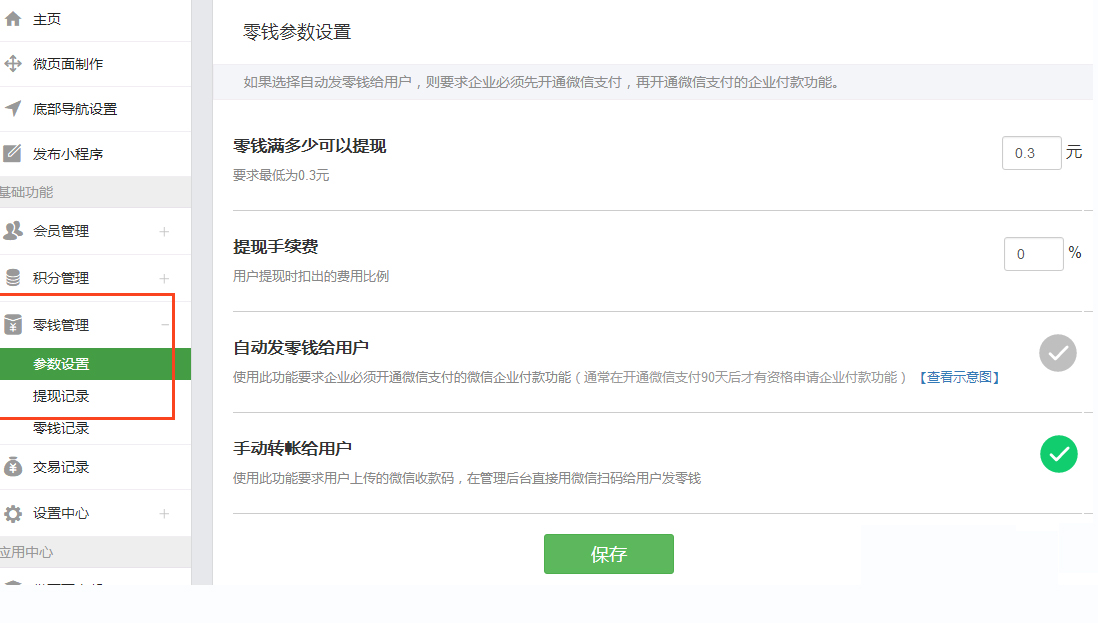Screen dimensions: 1098x623
Task: Expand 设置中心 with the plus sign
Action: point(164,514)
